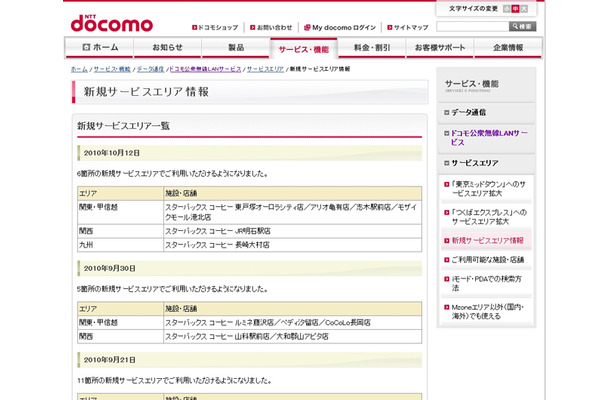Click the 新規サービスエリア一覧 section heading
Image resolution: width=610 pixels, height=400 pixels.
click(x=123, y=126)
